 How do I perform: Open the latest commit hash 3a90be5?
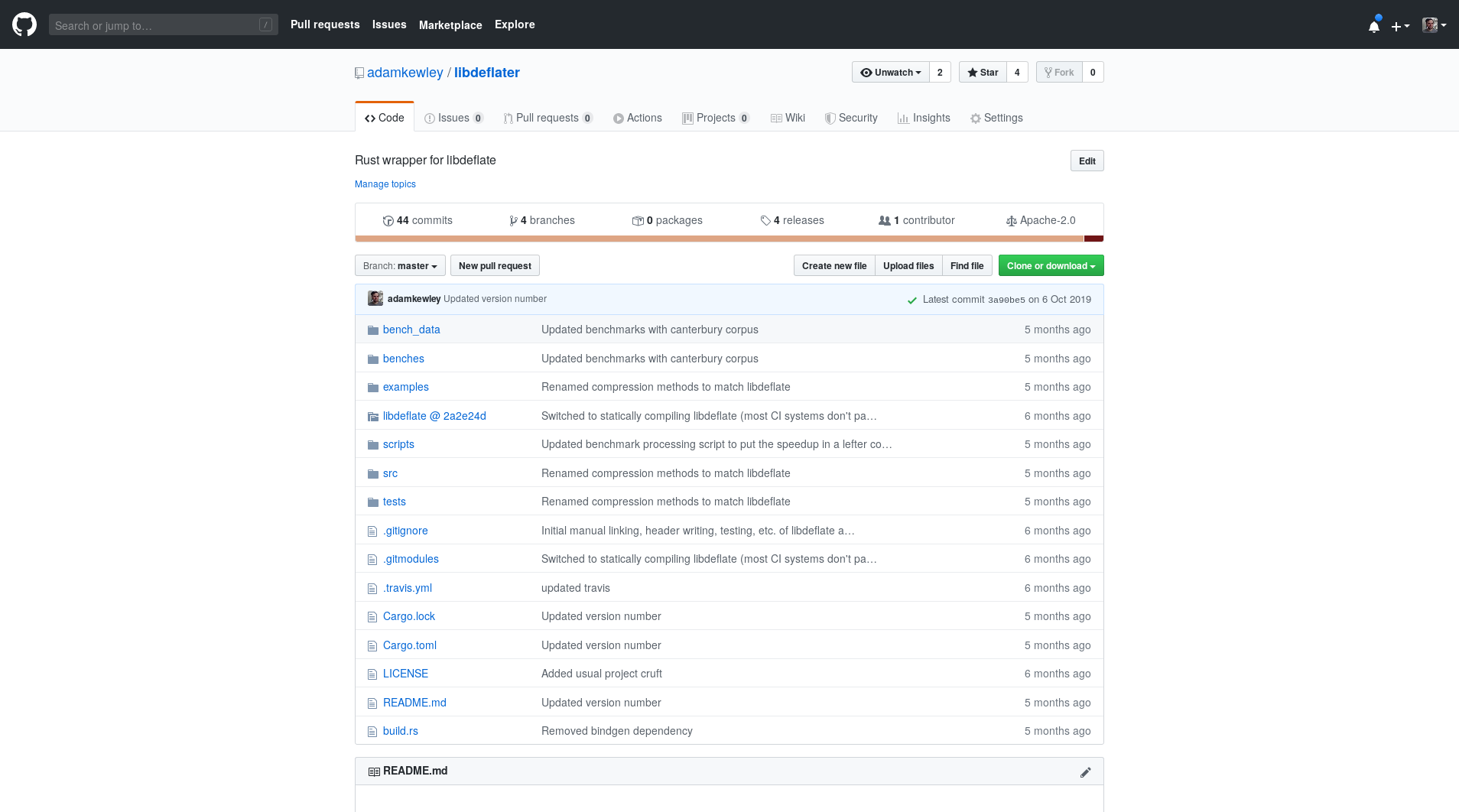[x=1006, y=300]
